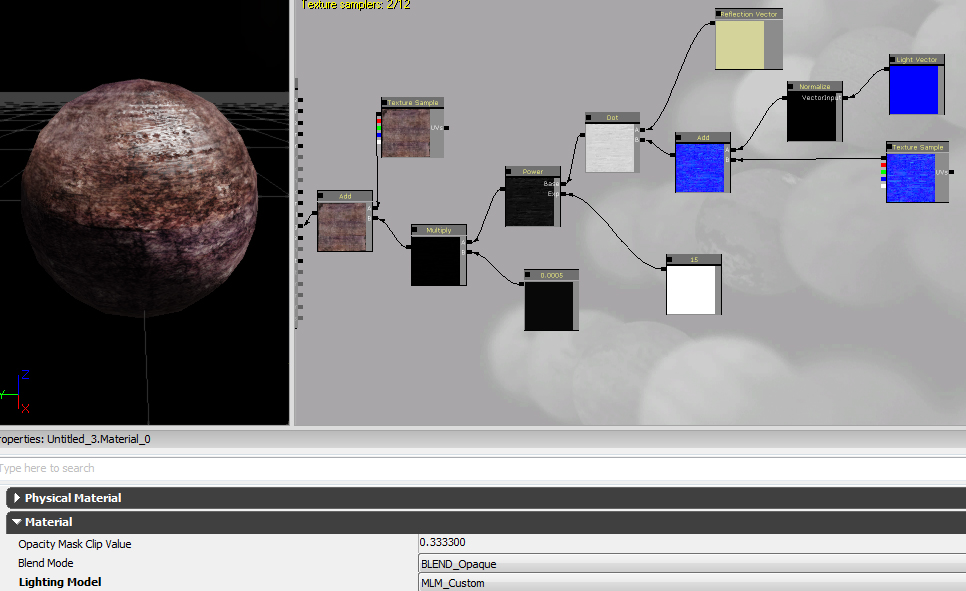Toggle realtime preview square on Light Vector node
Image resolution: width=966 pixels, height=591 pixels.
[893, 59]
